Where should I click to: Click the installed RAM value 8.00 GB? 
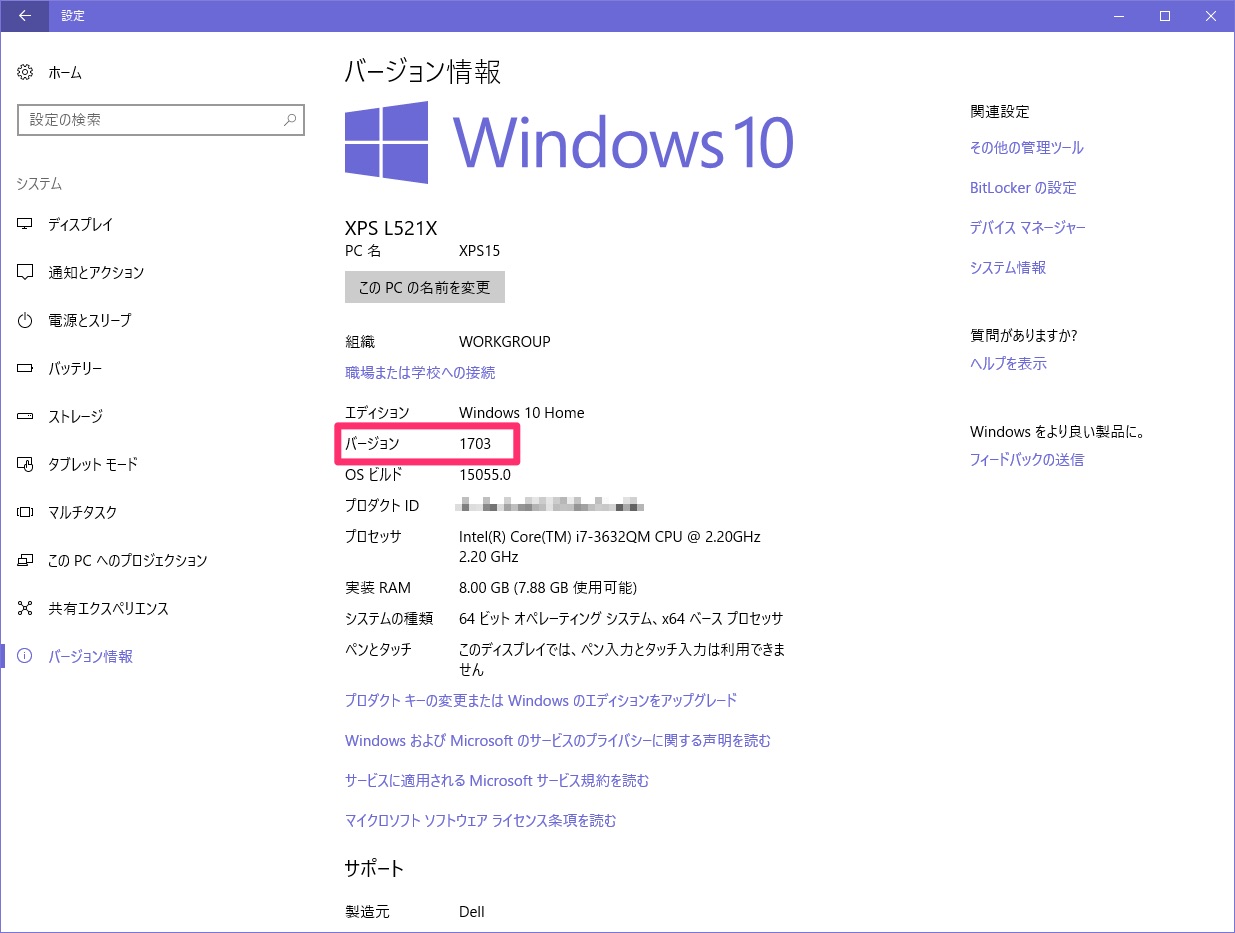pos(548,588)
